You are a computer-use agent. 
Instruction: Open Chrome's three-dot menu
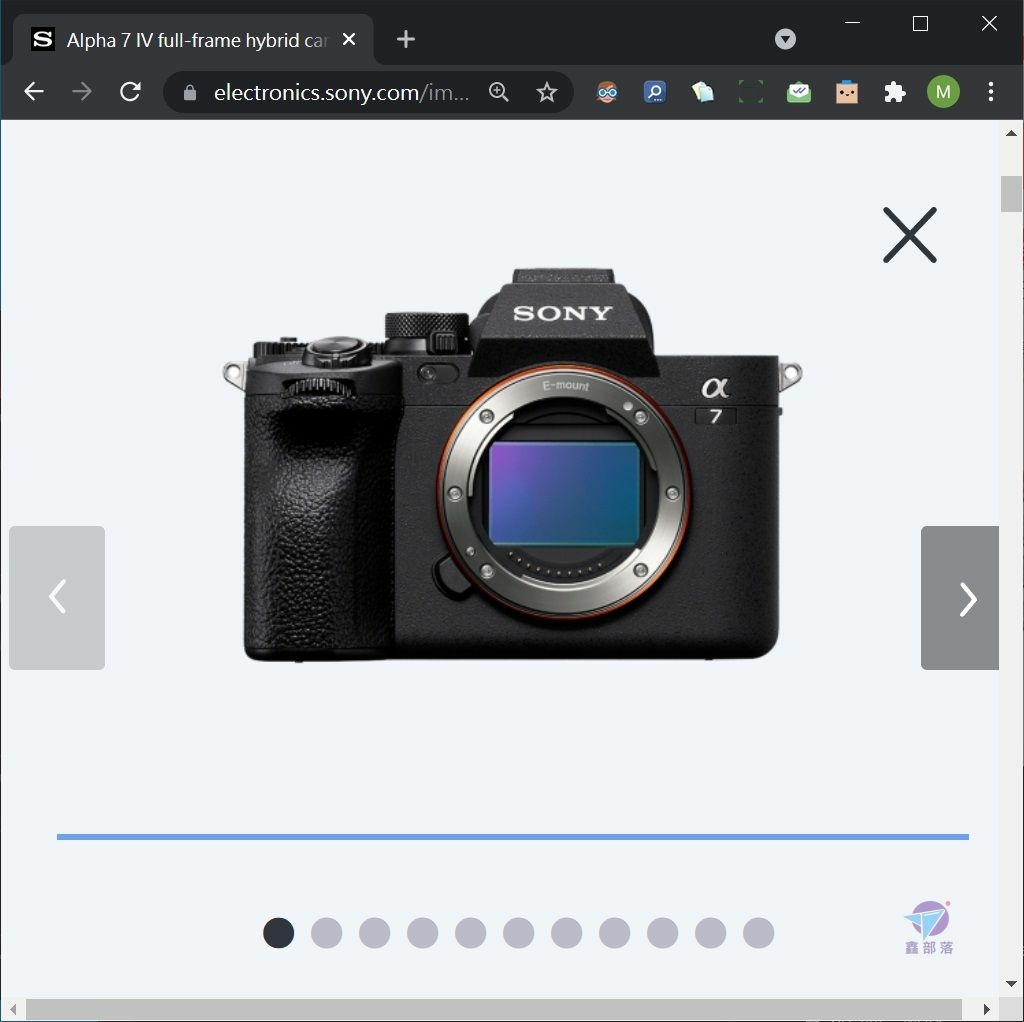pyautogui.click(x=991, y=91)
